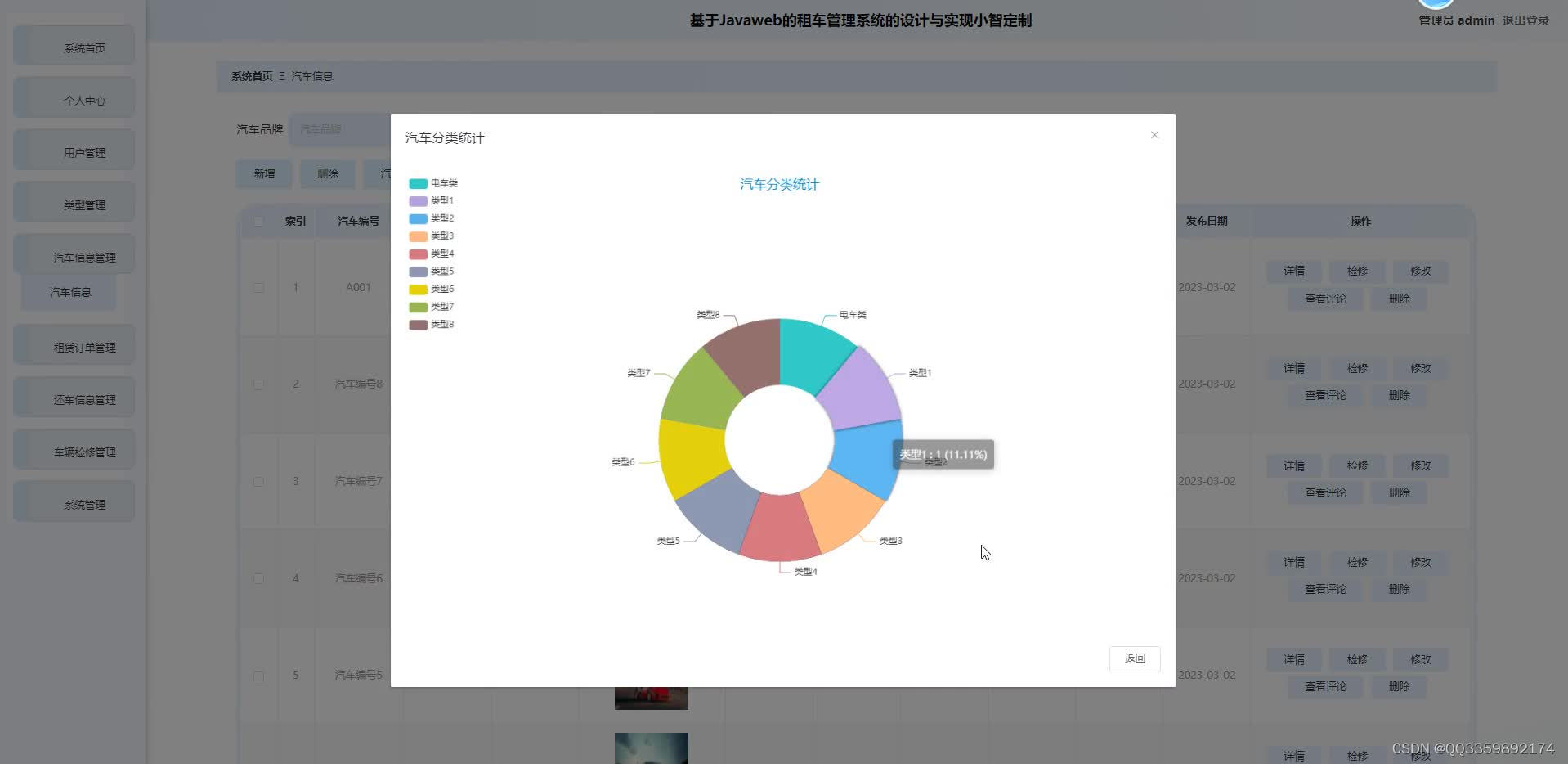Click 详情 for the 汽车编号6 row
Viewport: 1568px width, 764px height.
point(1294,562)
